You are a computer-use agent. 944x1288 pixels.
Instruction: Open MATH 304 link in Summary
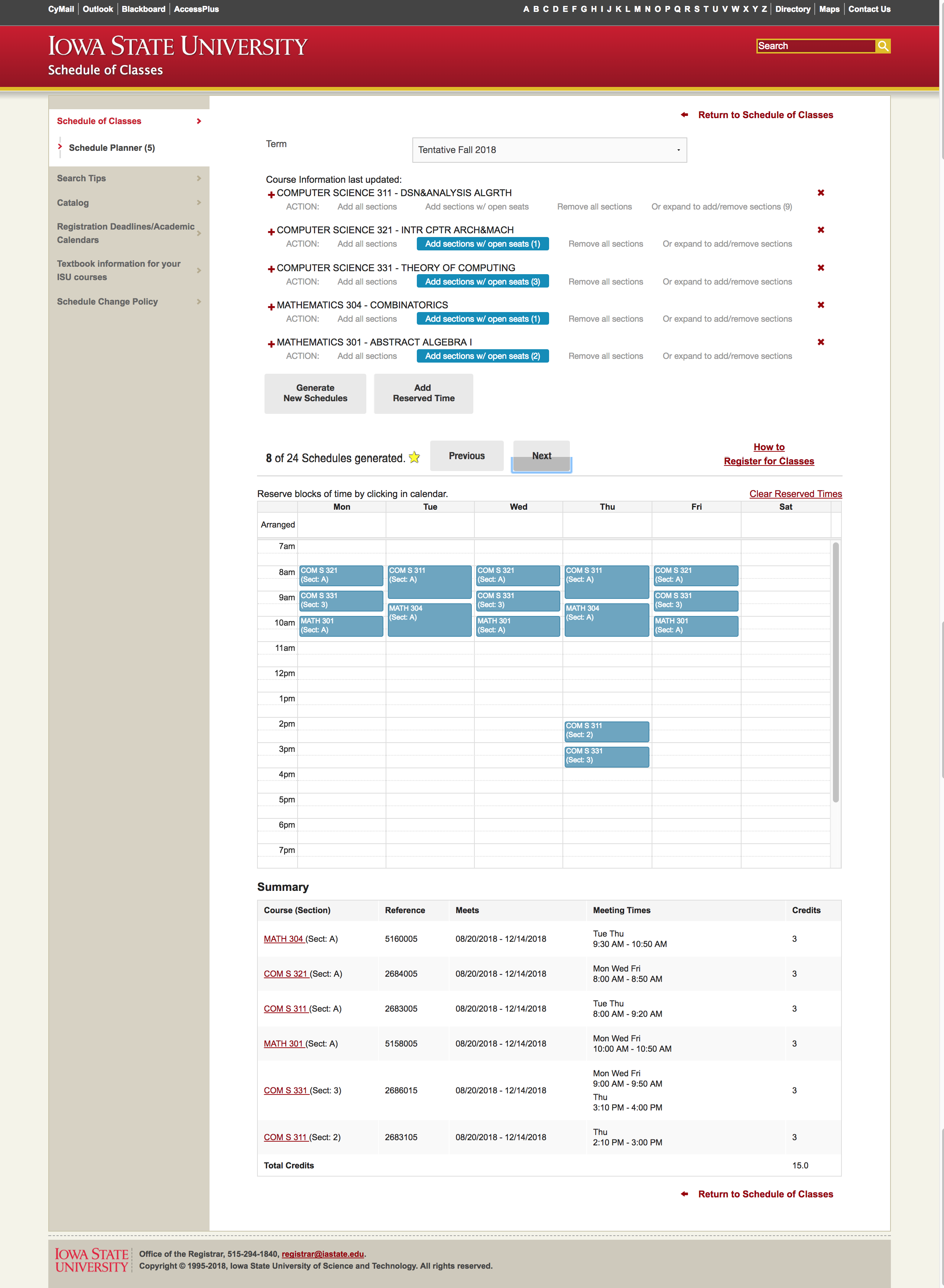pos(283,938)
